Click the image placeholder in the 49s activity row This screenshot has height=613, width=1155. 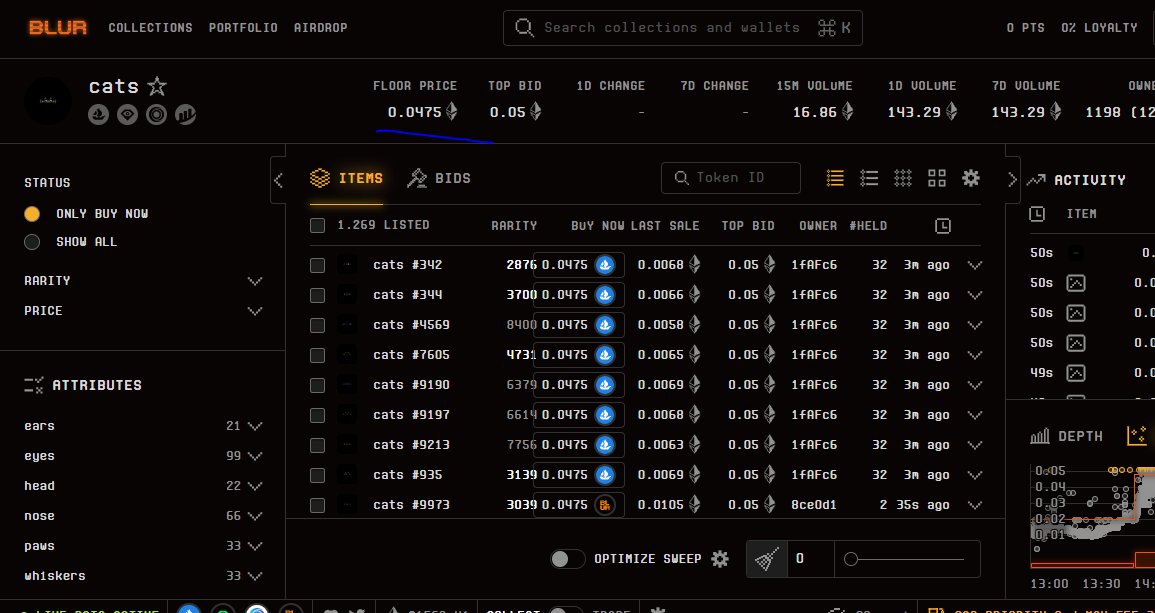coord(1076,373)
